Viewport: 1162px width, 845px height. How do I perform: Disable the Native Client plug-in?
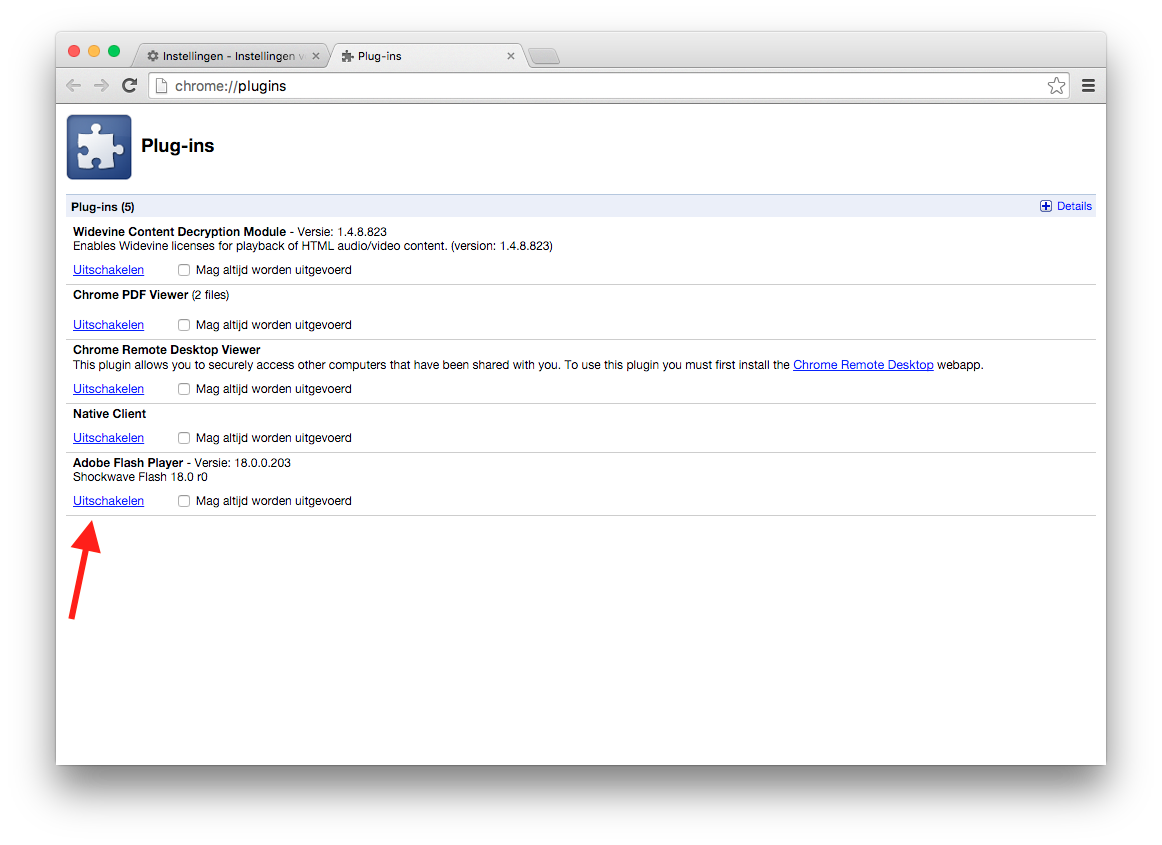pos(108,438)
